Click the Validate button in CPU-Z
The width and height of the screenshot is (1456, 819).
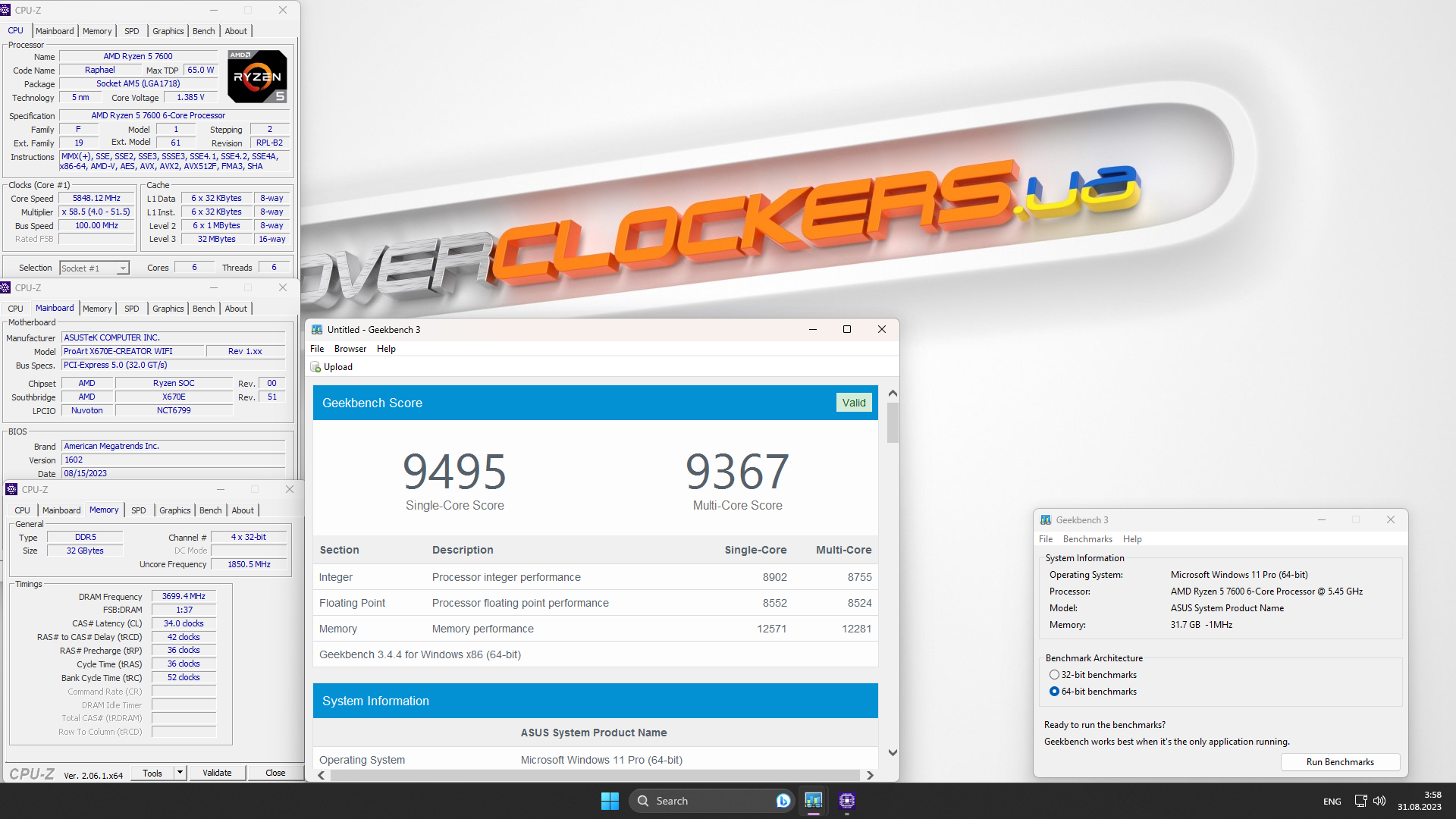coord(217,773)
